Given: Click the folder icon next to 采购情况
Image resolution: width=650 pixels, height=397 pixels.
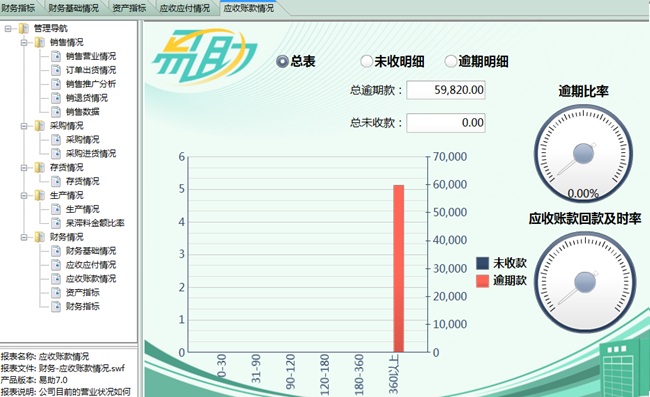Looking at the screenshot, I should pos(40,126).
